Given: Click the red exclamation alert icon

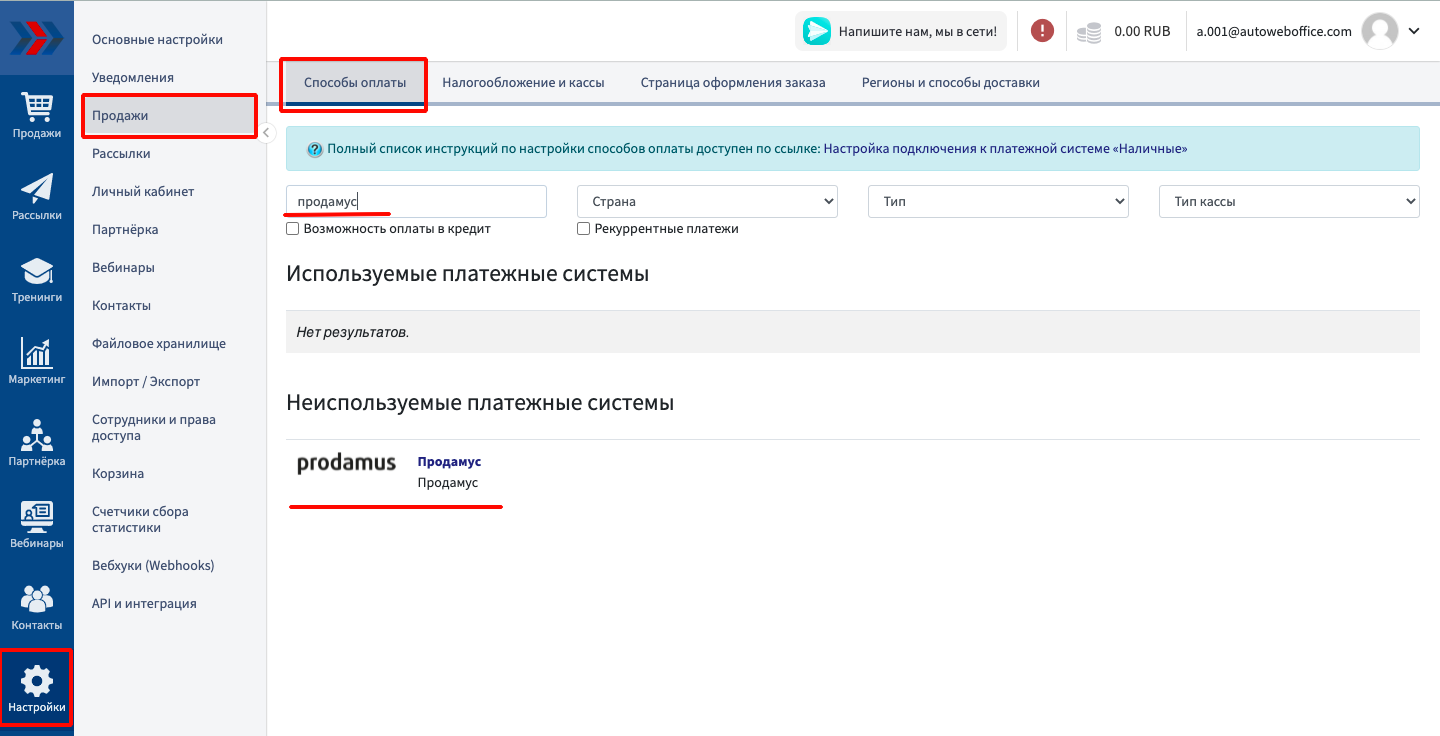Looking at the screenshot, I should (1042, 31).
